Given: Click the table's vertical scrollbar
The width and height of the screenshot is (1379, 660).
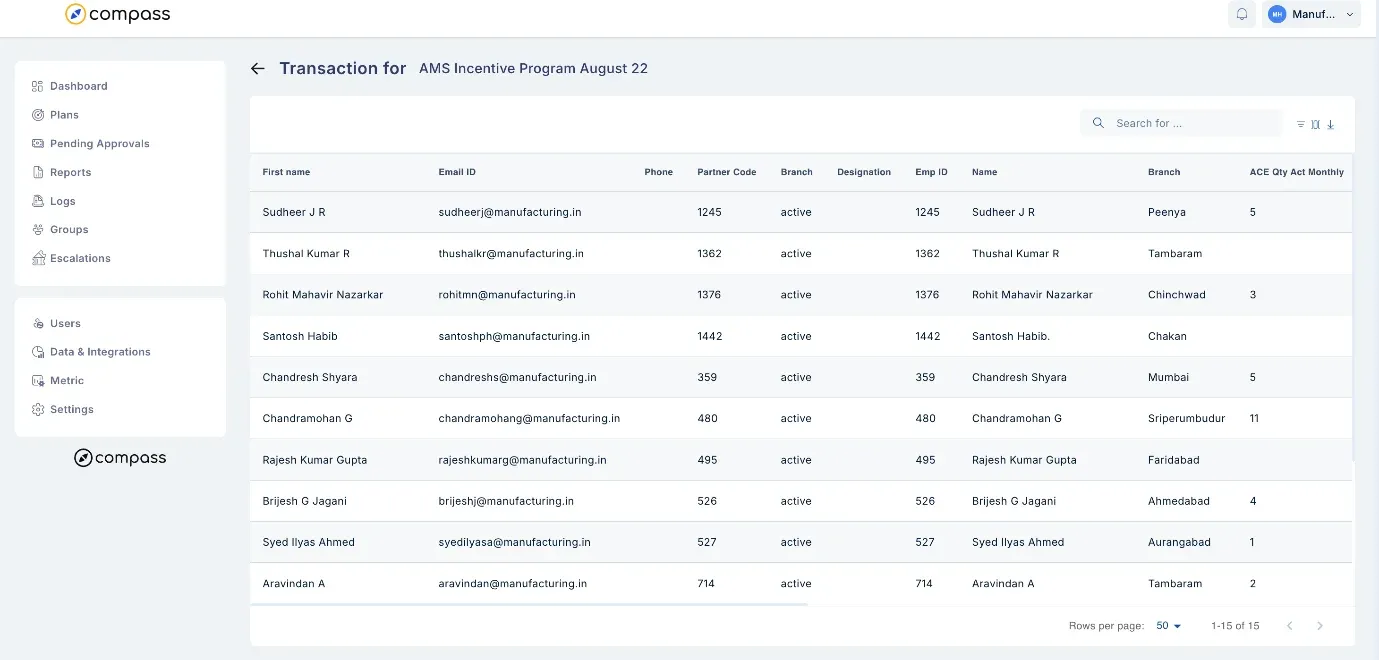Looking at the screenshot, I should (x=1353, y=307).
